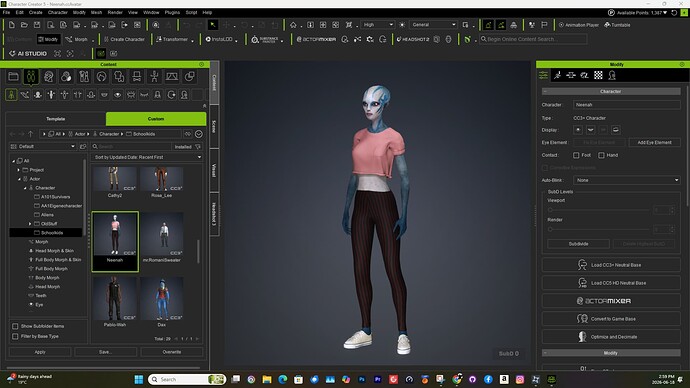Select the Aliens folder in tree
This screenshot has width=690, height=388.
(47, 215)
